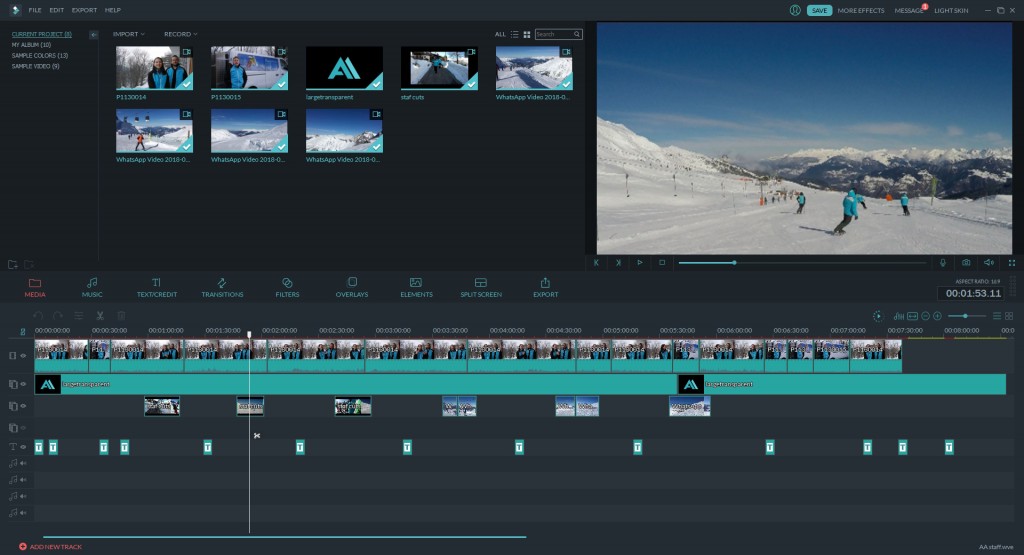The width and height of the screenshot is (1024, 555).
Task: Click the scissors split tool icon
Action: pyautogui.click(x=100, y=316)
